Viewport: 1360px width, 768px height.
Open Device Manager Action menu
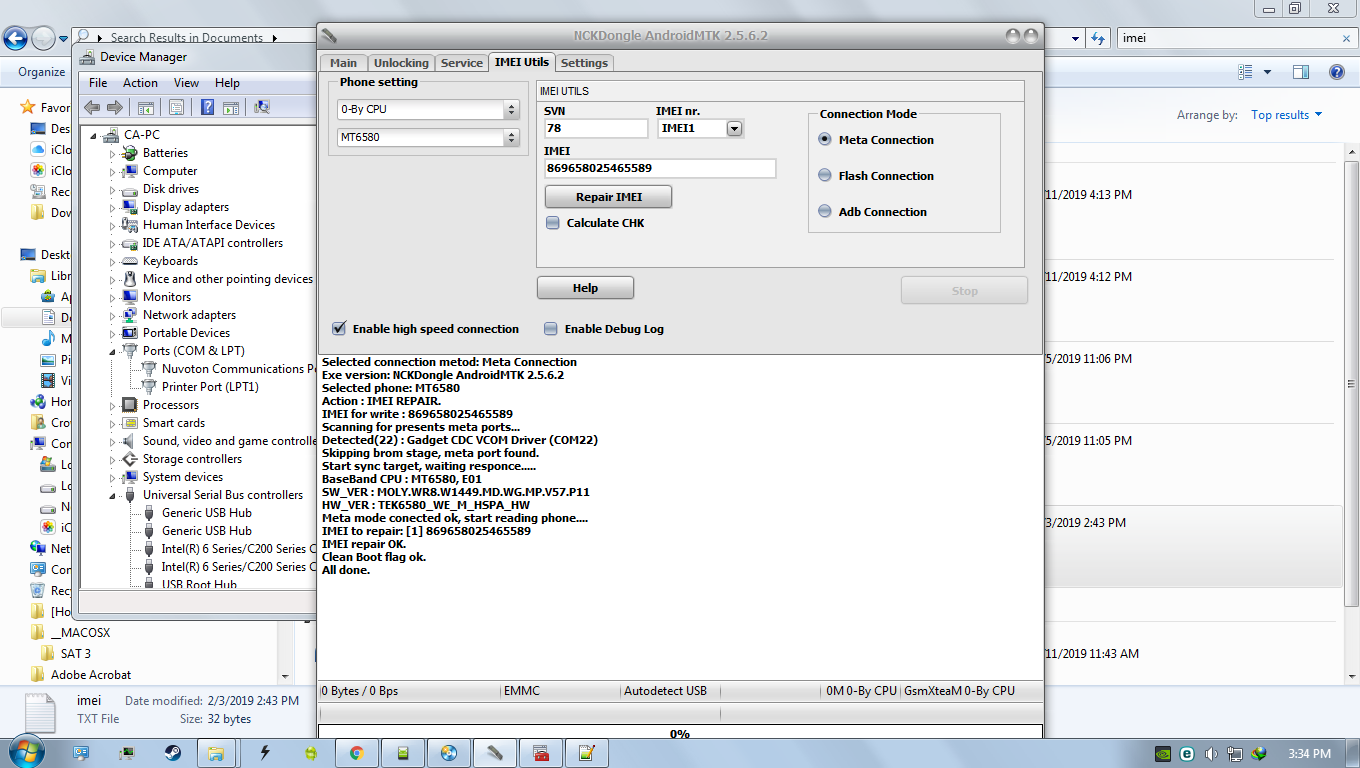click(x=140, y=83)
